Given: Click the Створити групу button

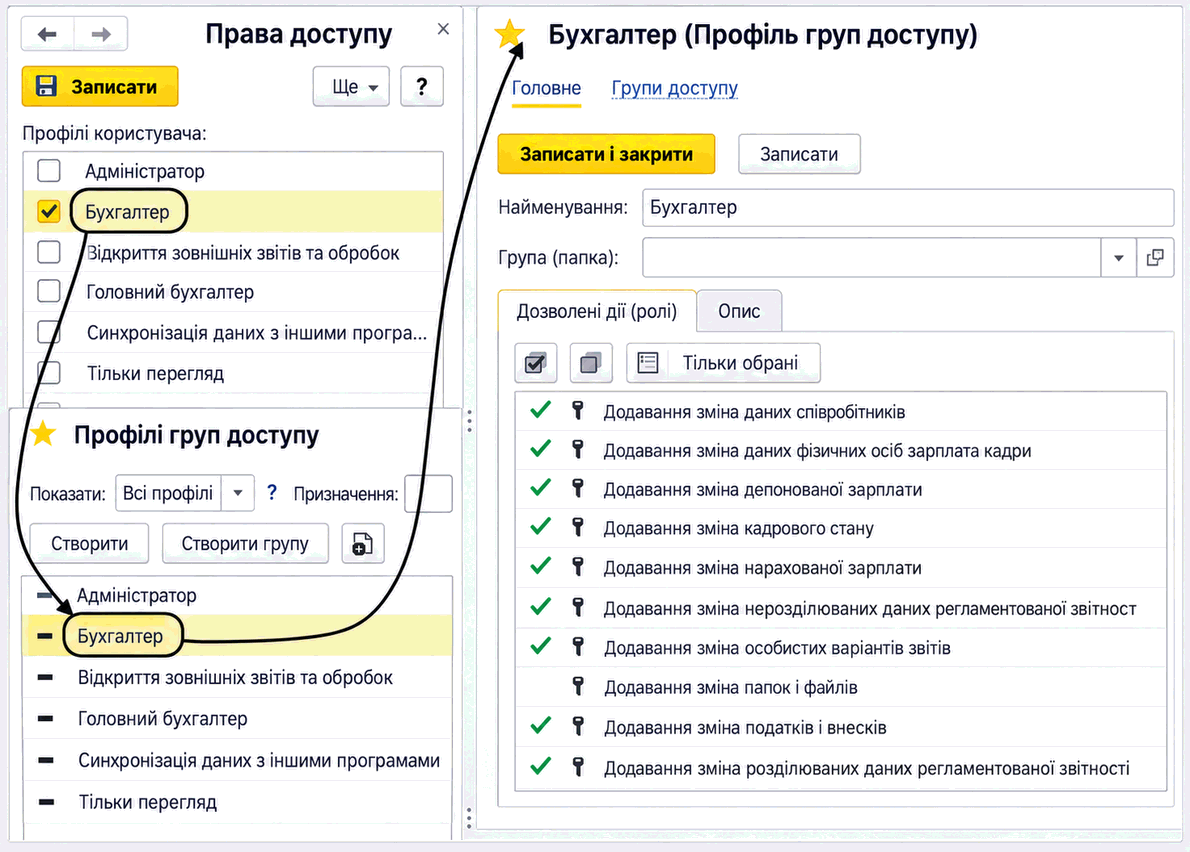Looking at the screenshot, I should tap(245, 543).
